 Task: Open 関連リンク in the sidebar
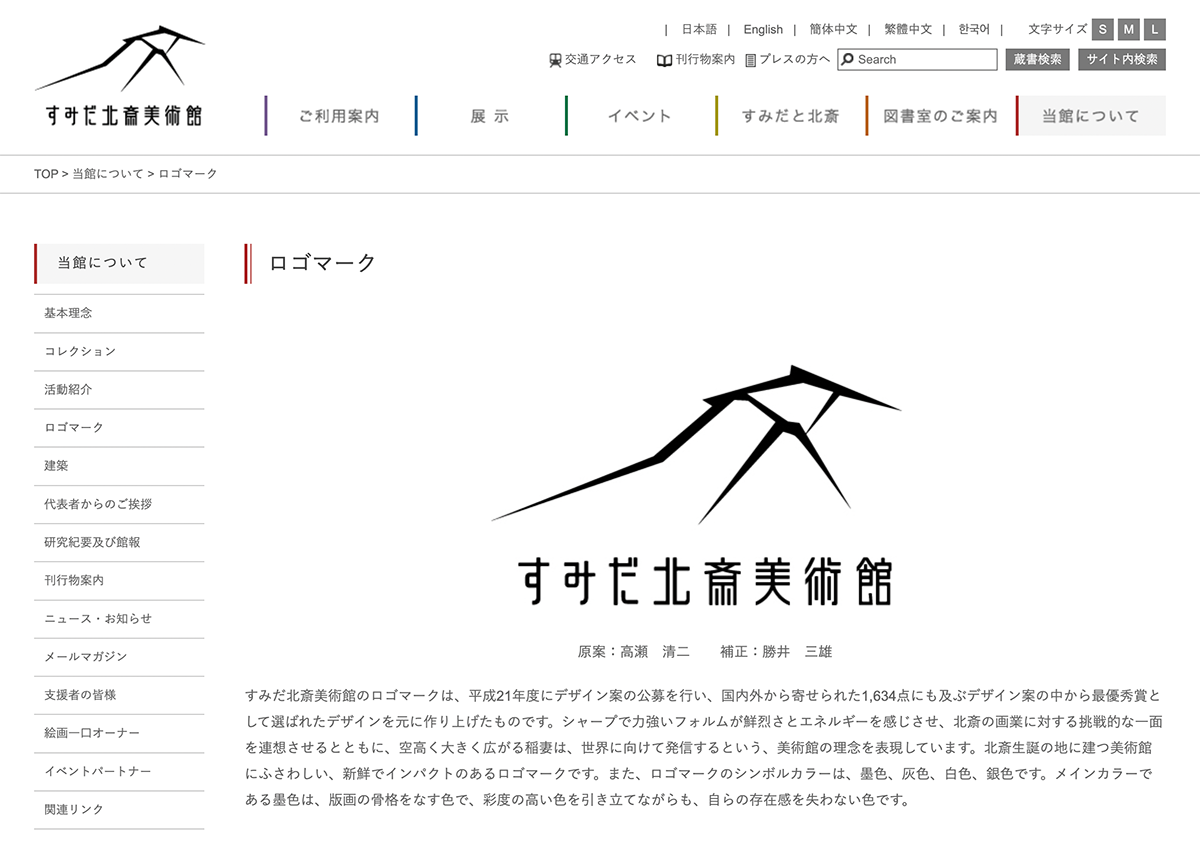pos(119,809)
